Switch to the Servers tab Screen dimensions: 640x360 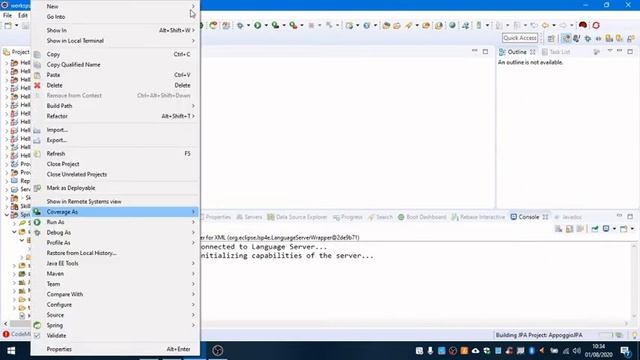[249, 217]
